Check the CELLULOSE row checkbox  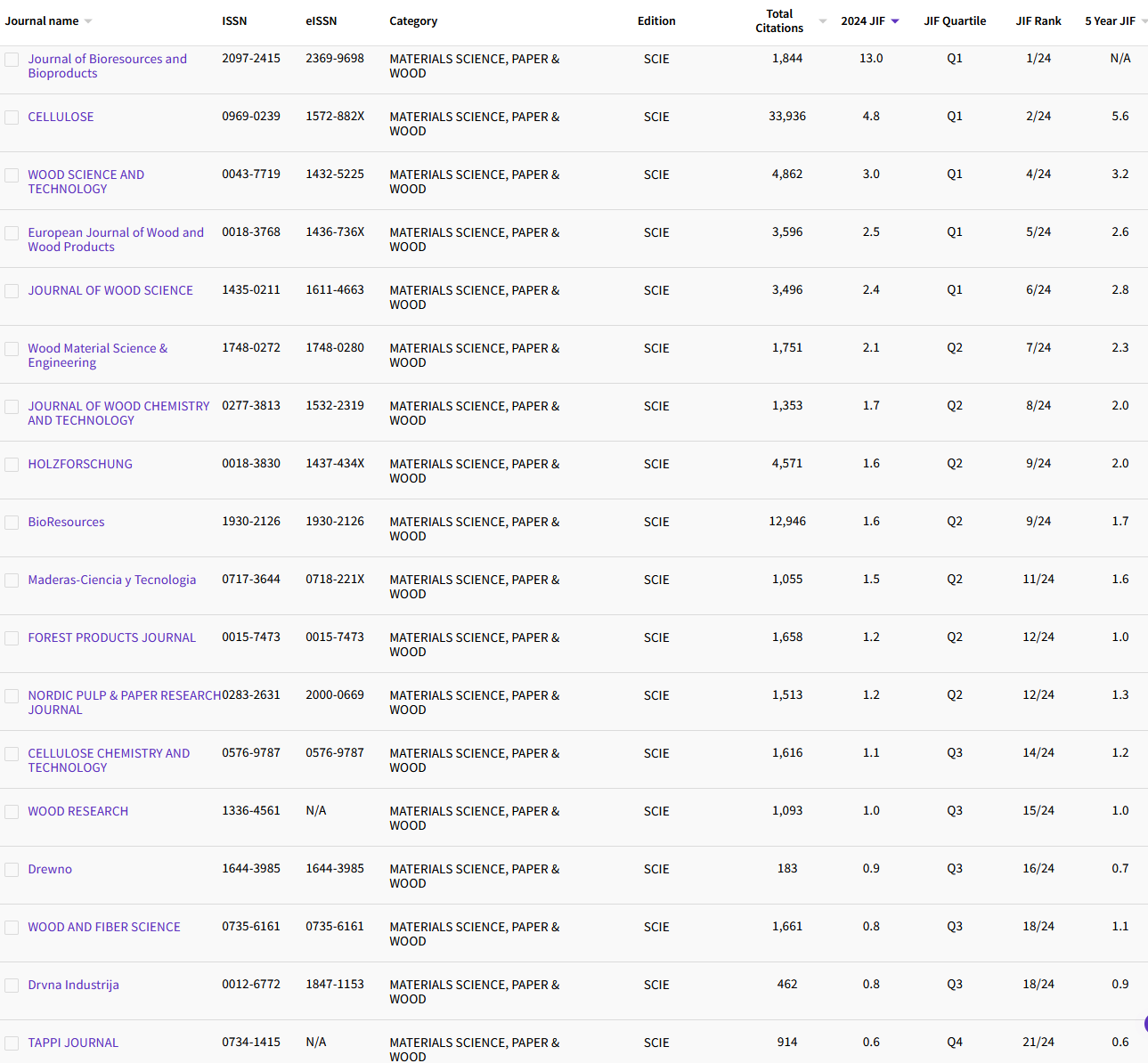(x=12, y=117)
